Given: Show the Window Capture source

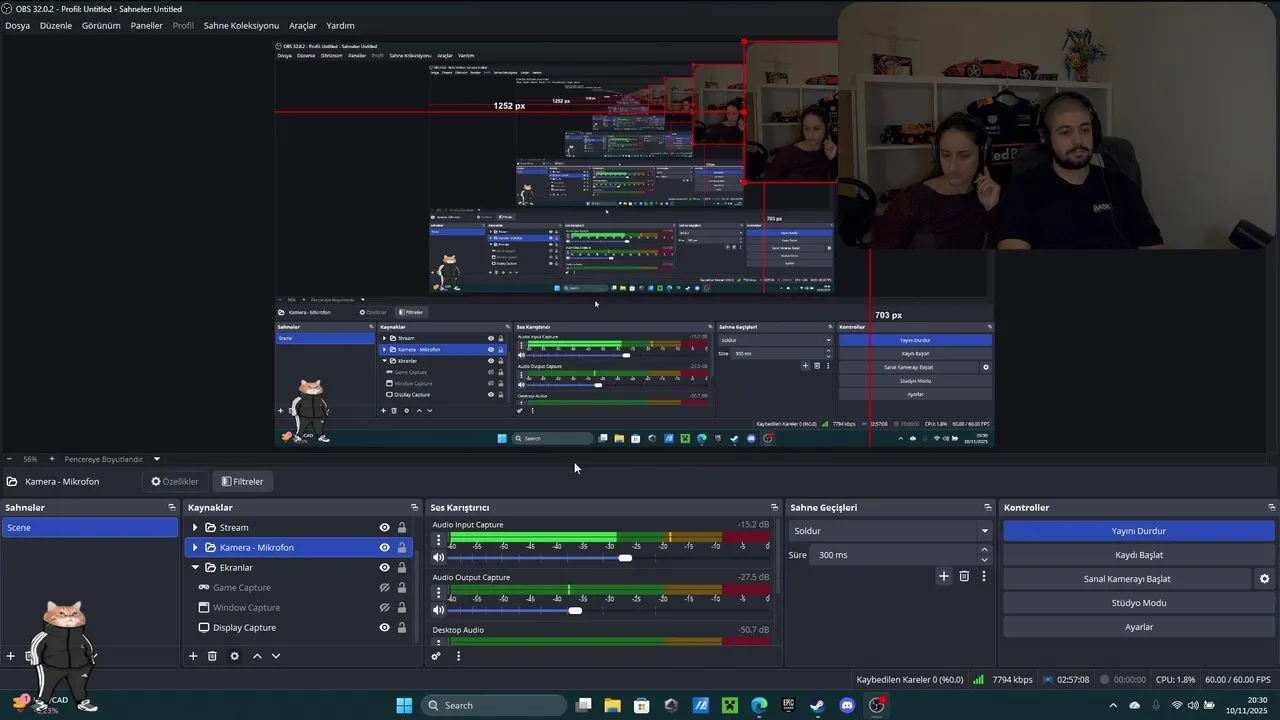Looking at the screenshot, I should pos(384,607).
